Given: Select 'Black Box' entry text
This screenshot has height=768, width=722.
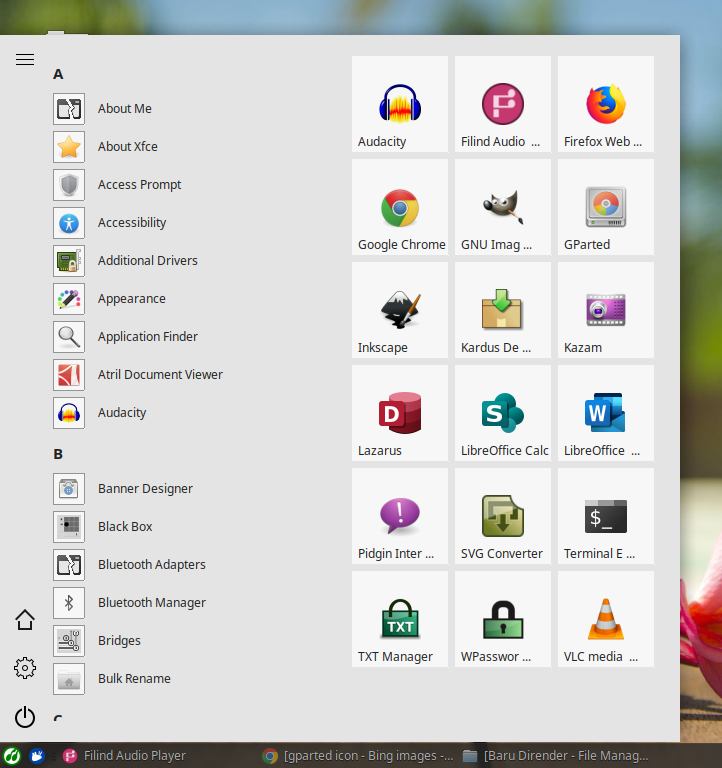Looking at the screenshot, I should coord(125,527).
